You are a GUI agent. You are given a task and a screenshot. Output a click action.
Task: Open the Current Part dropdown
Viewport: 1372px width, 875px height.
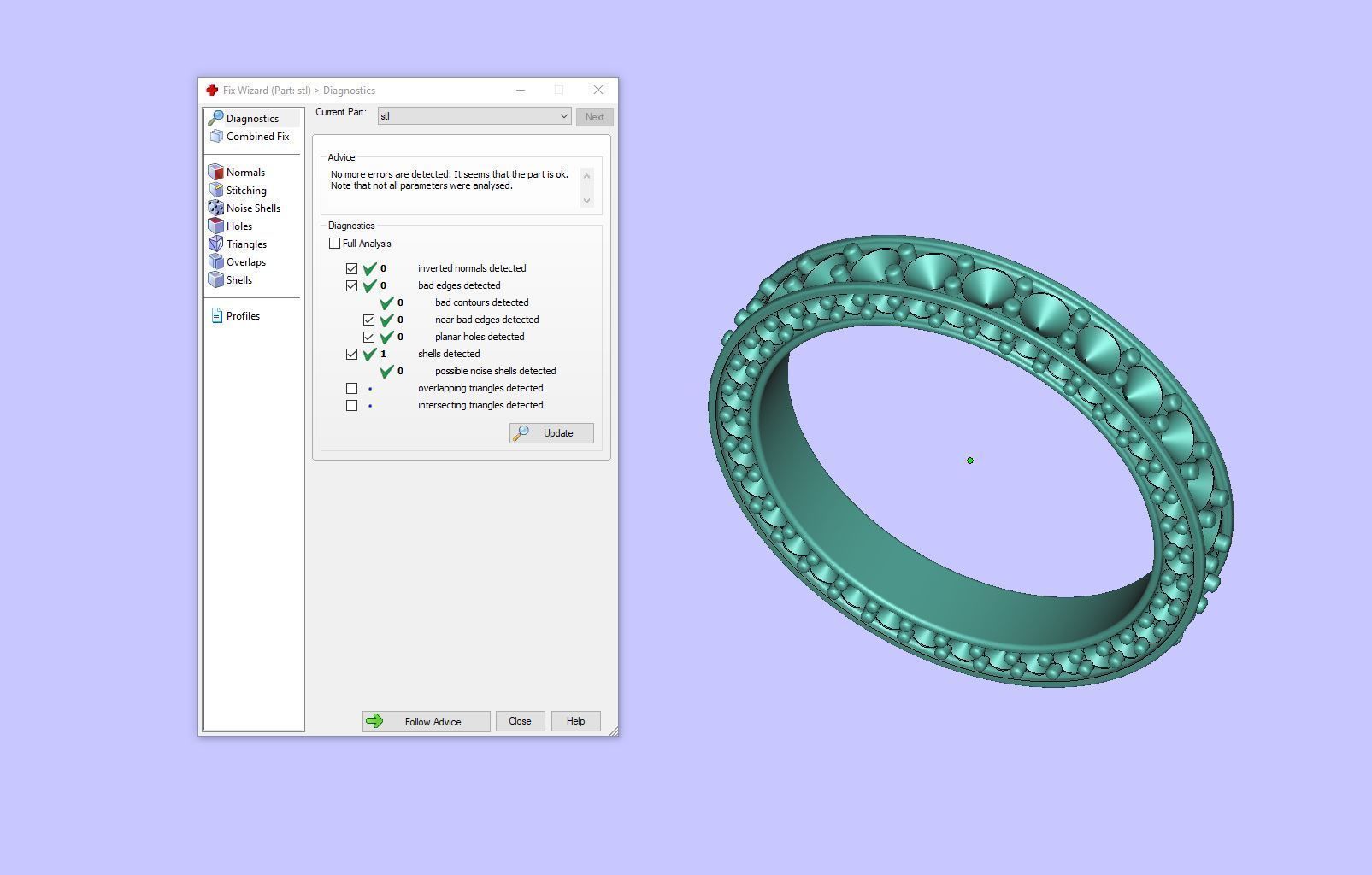coord(474,116)
